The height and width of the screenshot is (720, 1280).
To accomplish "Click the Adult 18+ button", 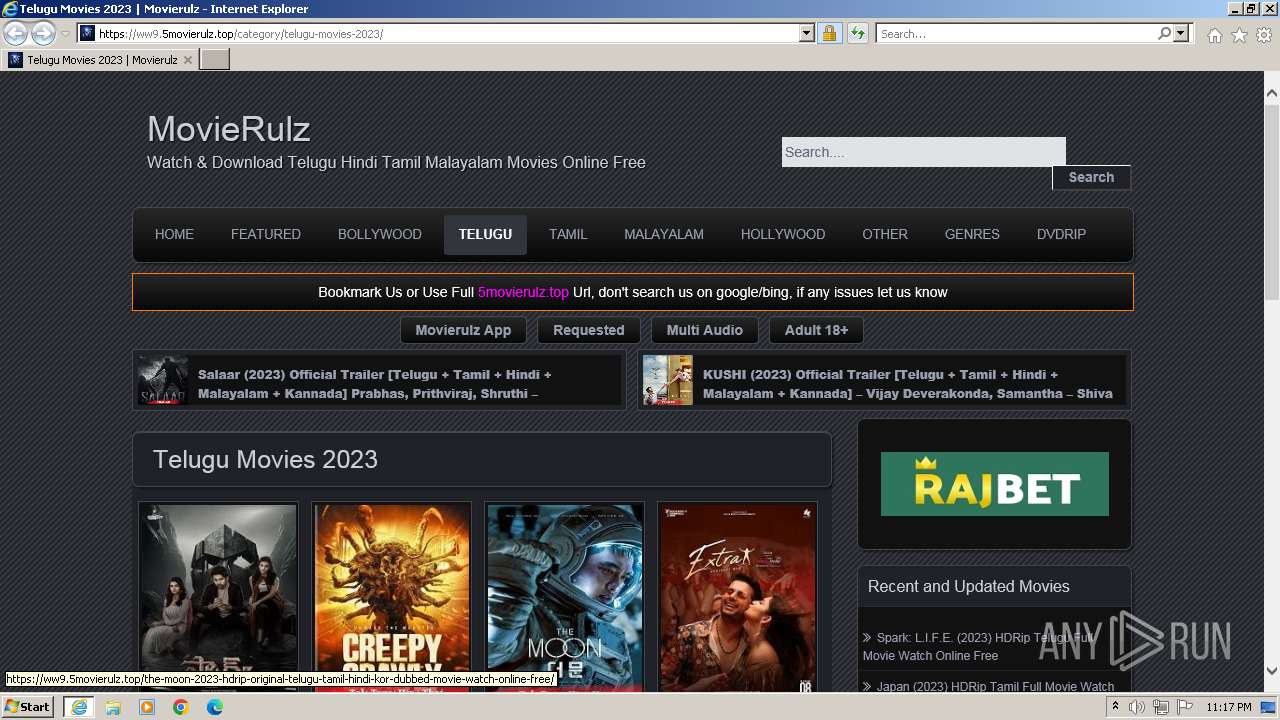I will 816,330.
